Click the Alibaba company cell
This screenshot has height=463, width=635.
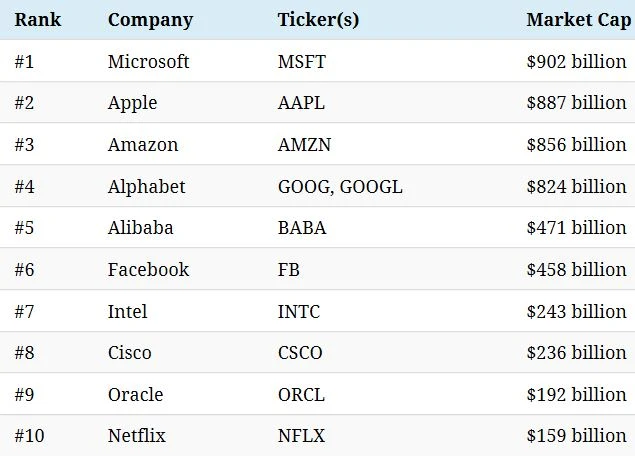click(x=140, y=228)
